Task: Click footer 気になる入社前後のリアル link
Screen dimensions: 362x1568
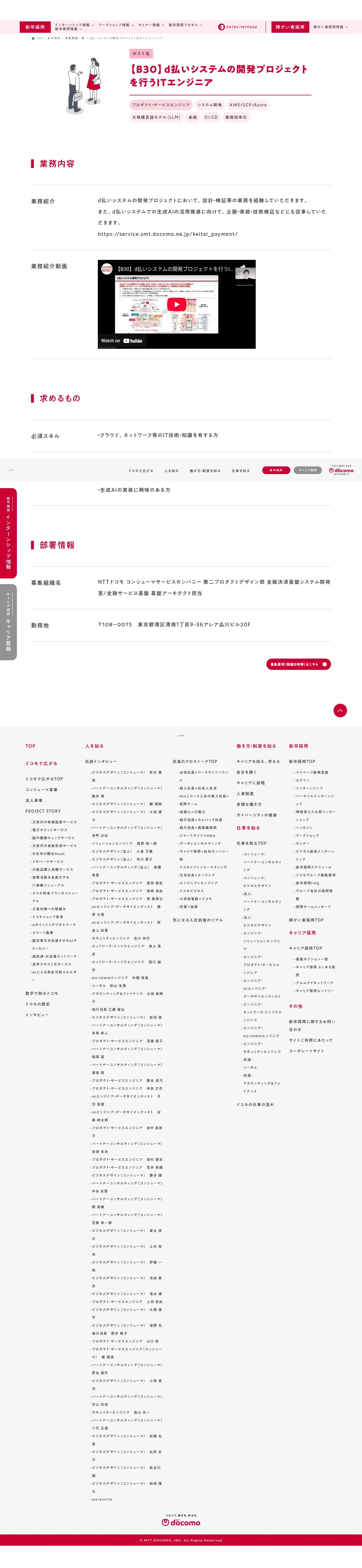Action: (198, 920)
